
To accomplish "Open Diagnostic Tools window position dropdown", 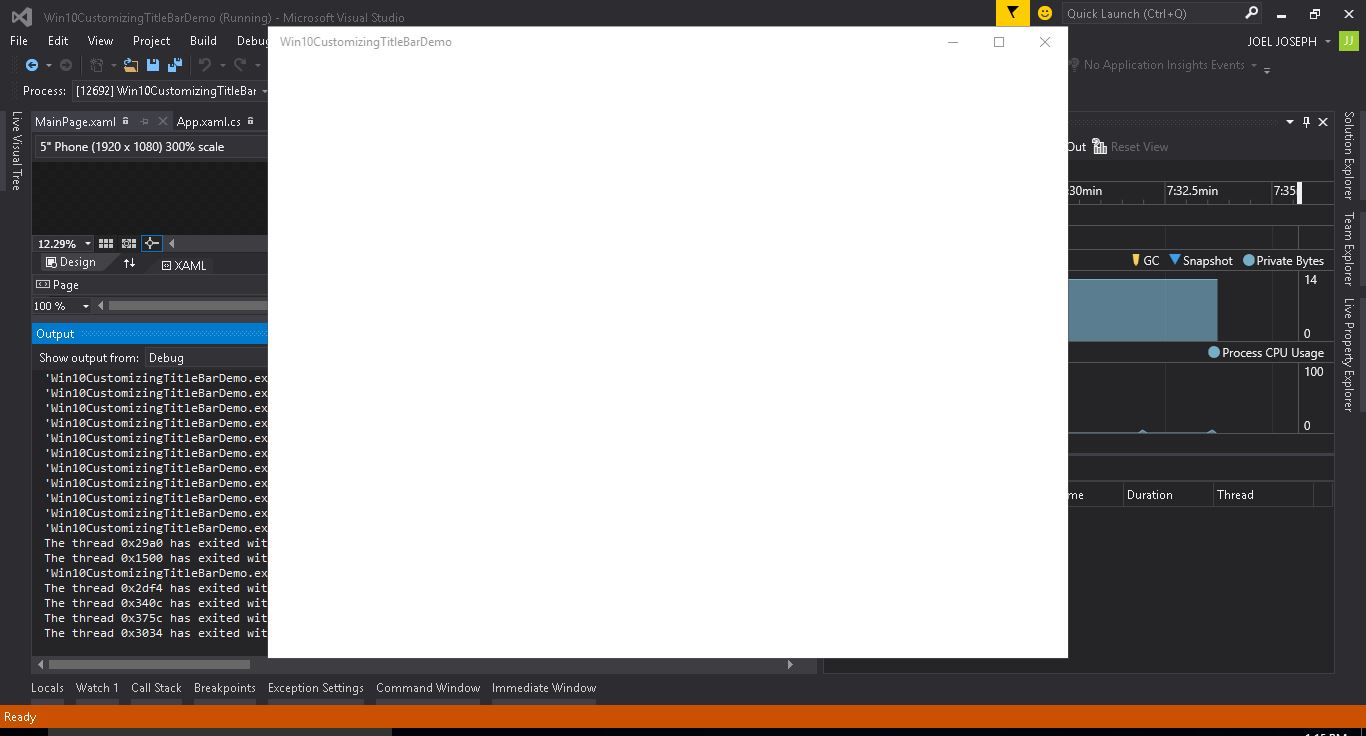I will click(1290, 122).
